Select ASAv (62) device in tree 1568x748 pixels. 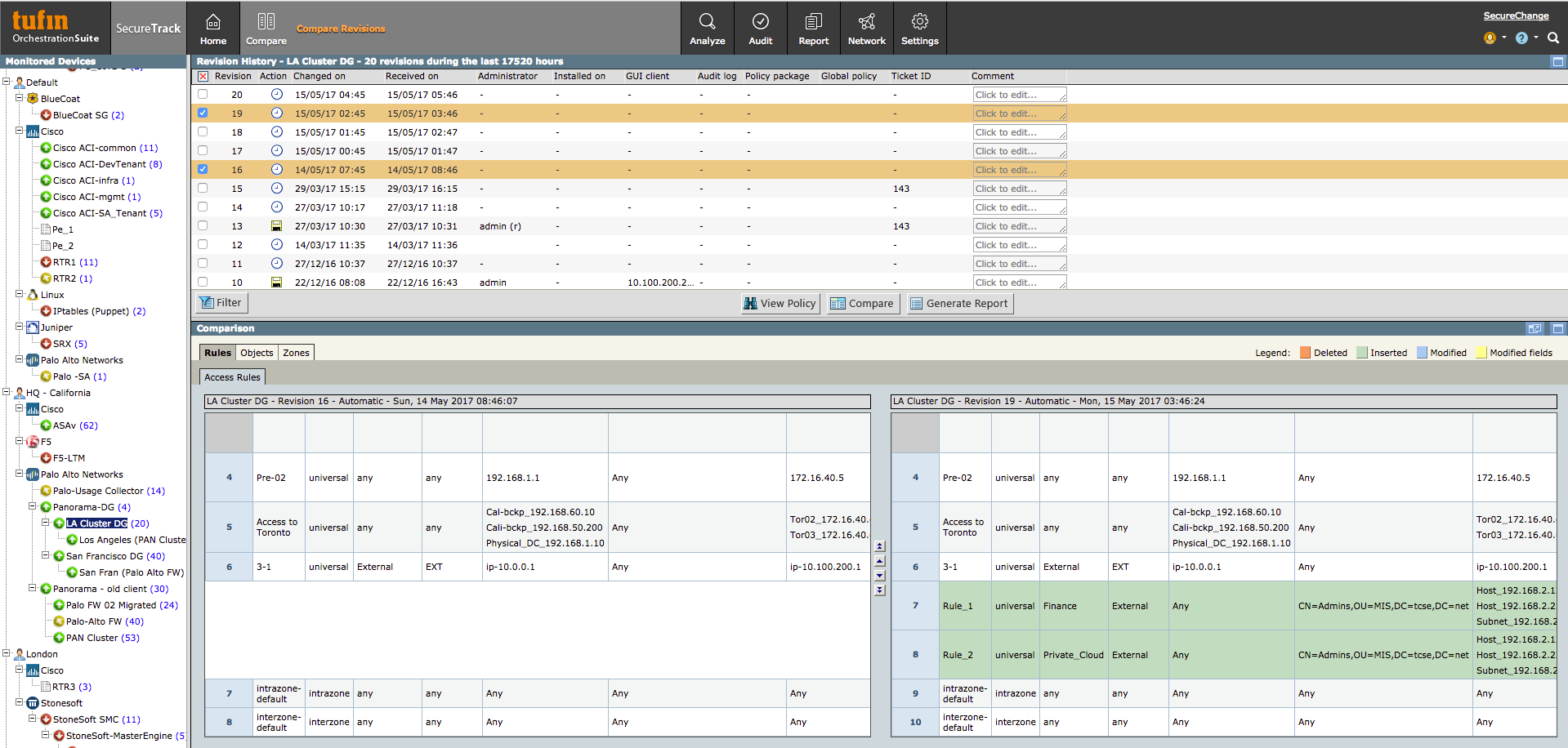tap(75, 425)
